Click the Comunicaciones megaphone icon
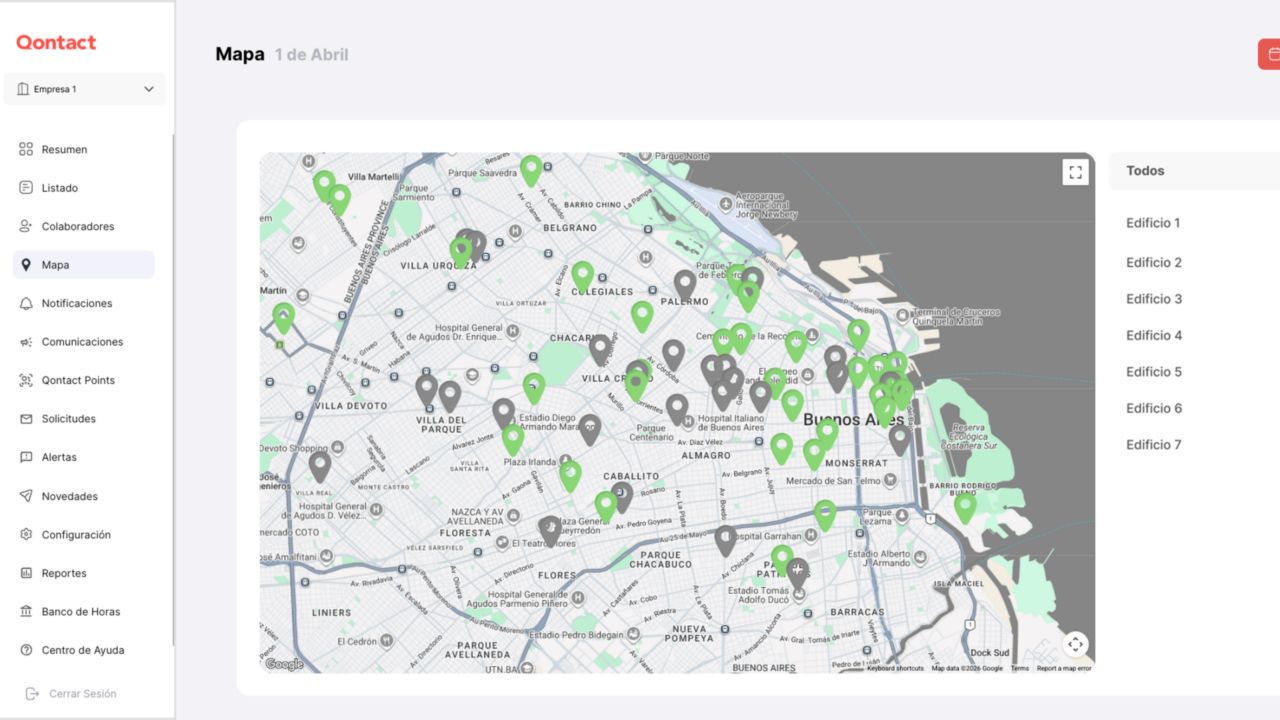Viewport: 1280px width, 720px height. (26, 342)
